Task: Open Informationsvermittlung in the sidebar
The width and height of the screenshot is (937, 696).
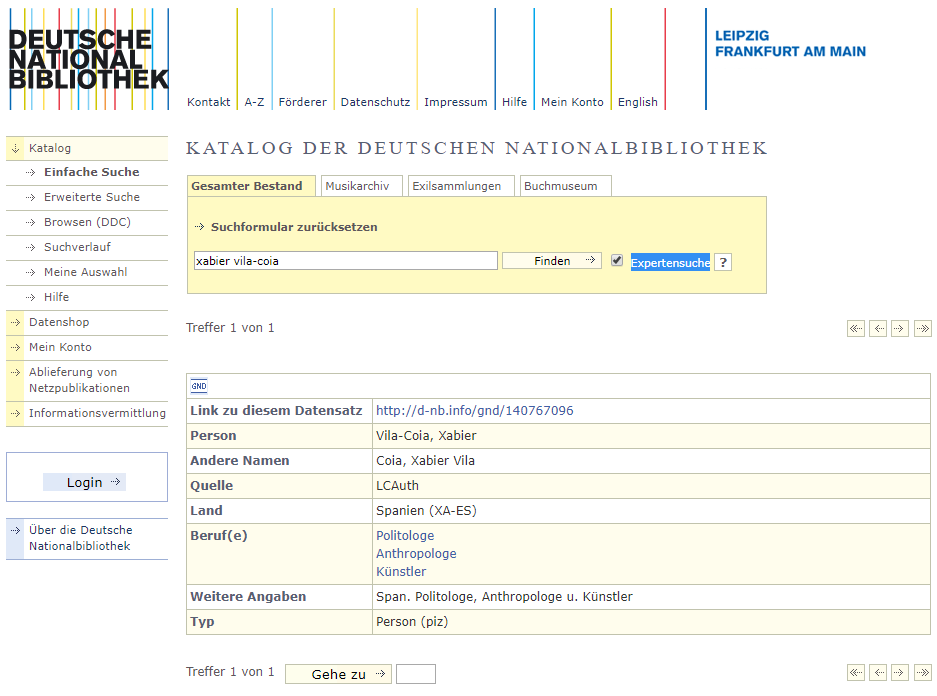Action: 97,413
